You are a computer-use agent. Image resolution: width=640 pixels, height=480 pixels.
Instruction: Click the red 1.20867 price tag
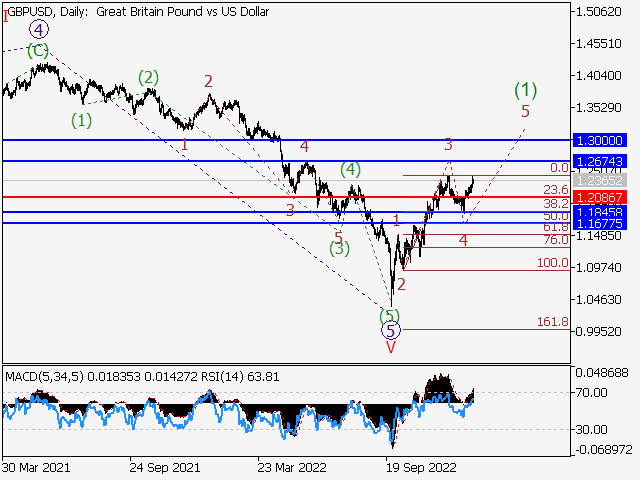[600, 198]
